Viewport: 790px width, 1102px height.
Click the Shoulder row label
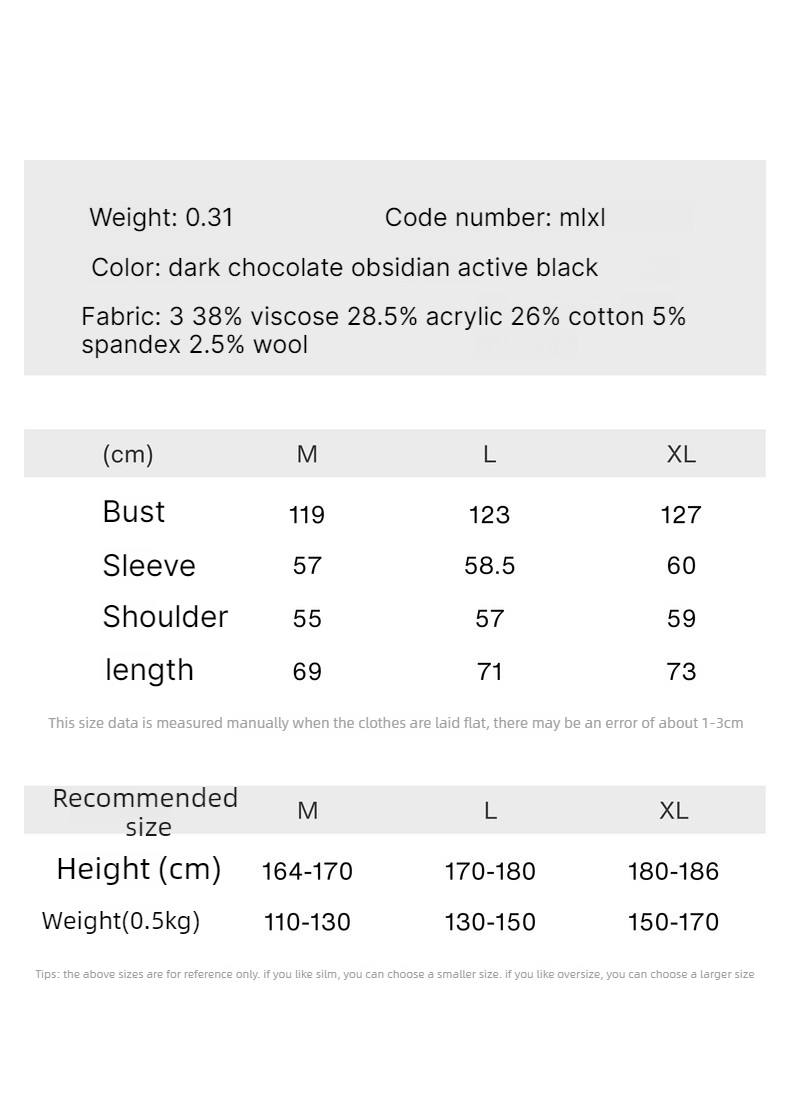[x=165, y=617]
